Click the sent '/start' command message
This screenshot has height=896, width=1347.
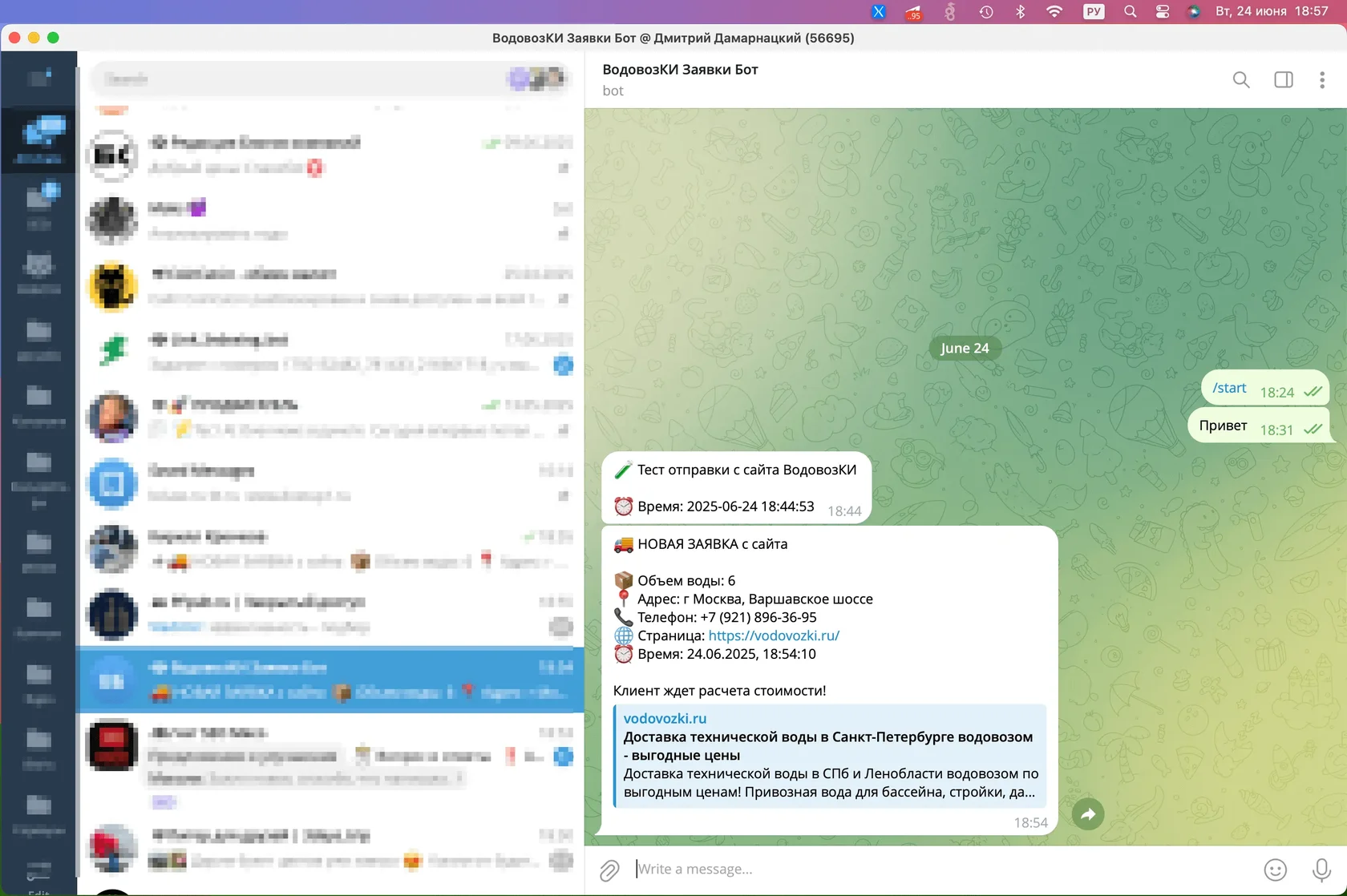(1229, 388)
